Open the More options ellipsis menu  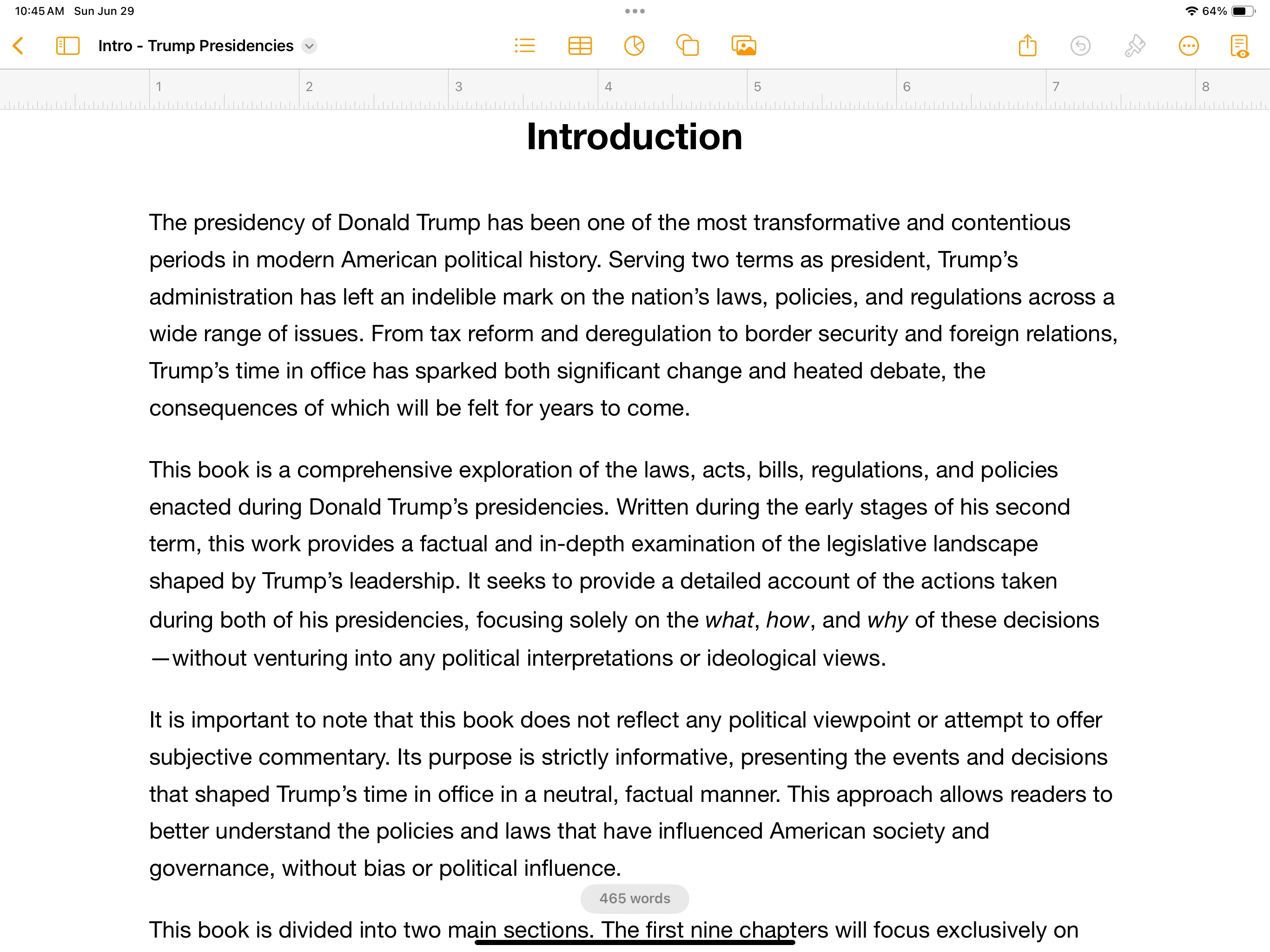click(1189, 46)
